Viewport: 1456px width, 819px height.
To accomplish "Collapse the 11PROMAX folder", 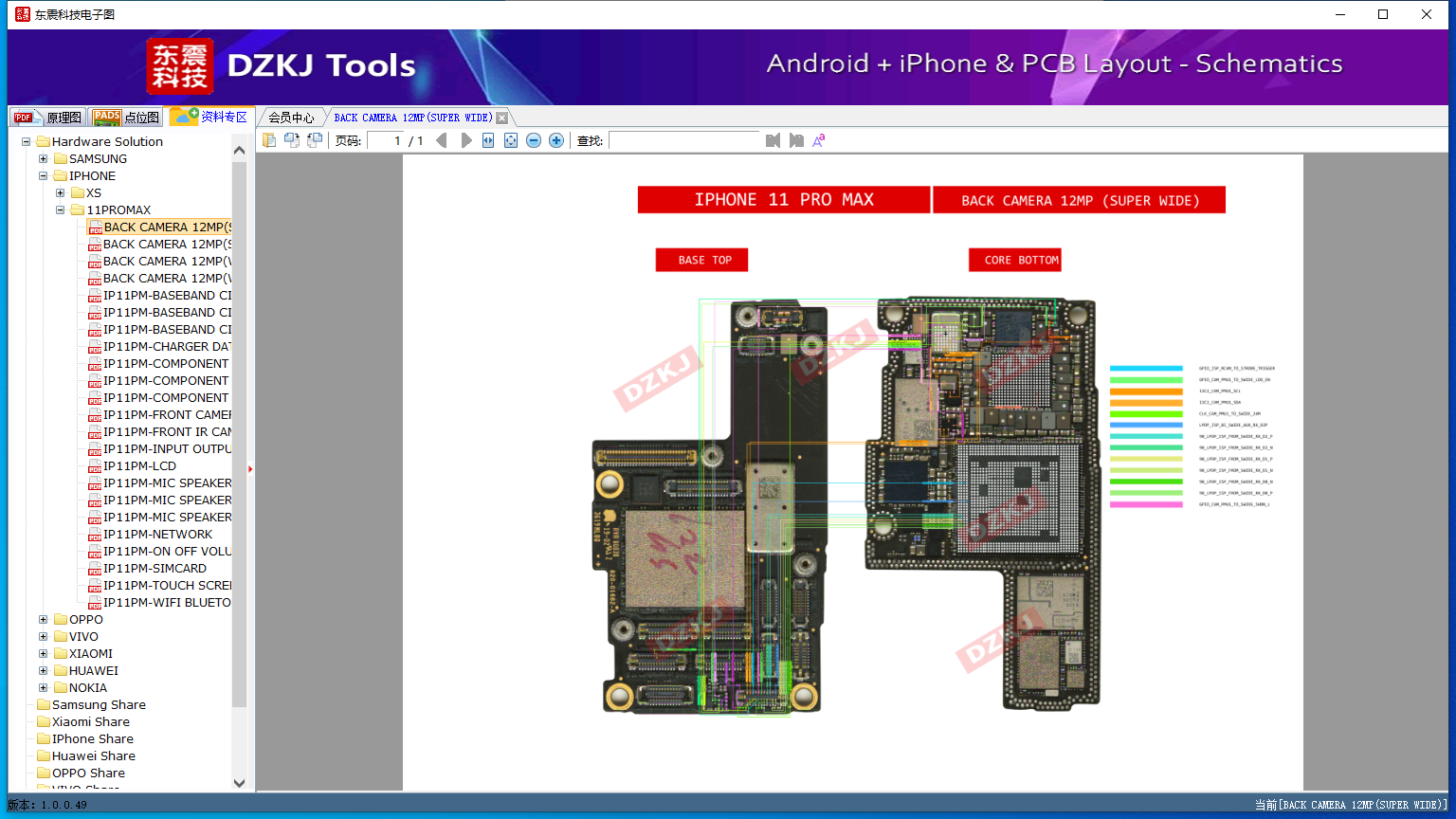I will click(61, 210).
